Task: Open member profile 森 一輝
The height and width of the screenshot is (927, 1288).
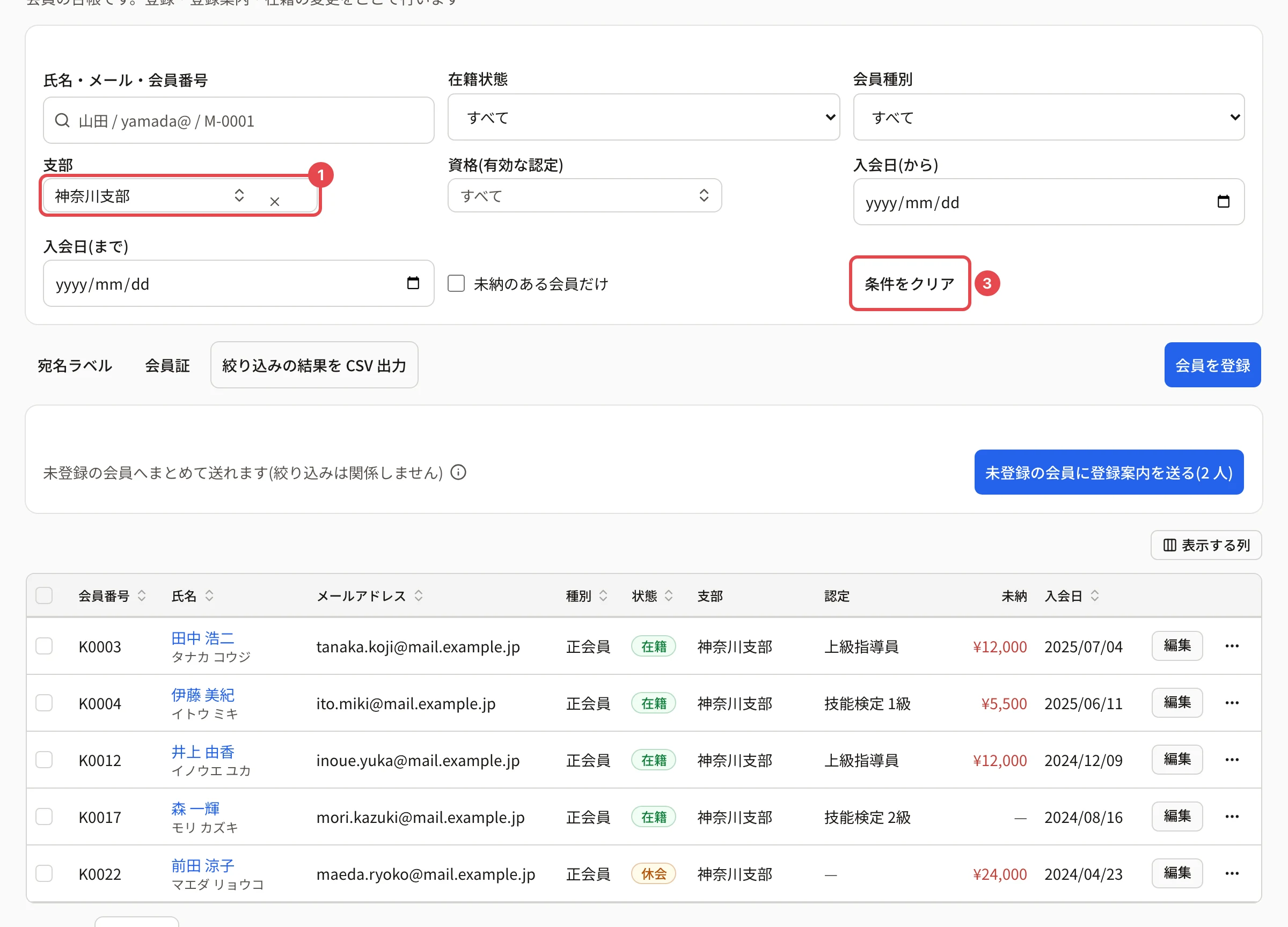Action: tap(195, 808)
